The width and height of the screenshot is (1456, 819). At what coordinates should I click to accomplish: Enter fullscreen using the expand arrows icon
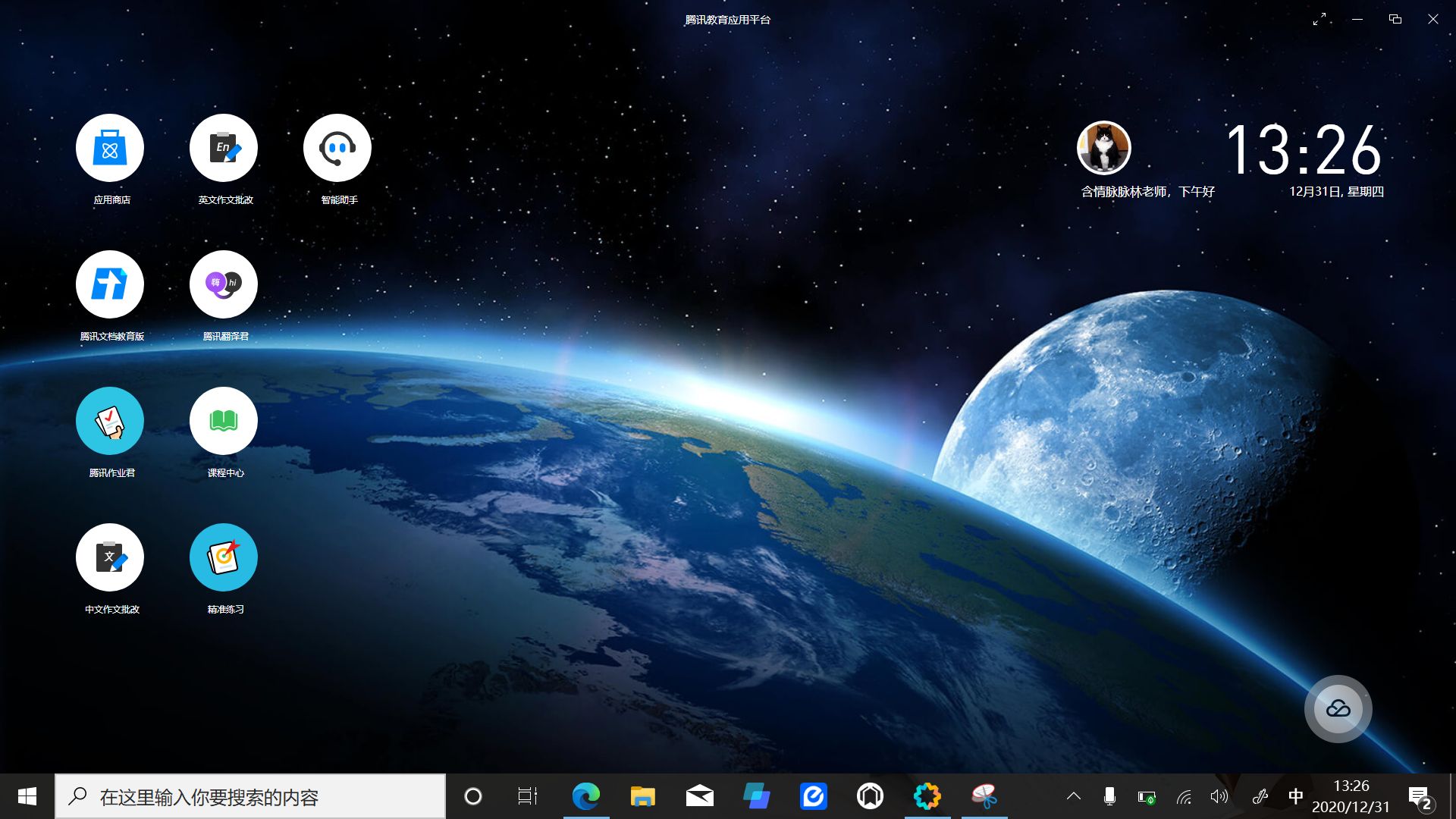[x=1319, y=19]
